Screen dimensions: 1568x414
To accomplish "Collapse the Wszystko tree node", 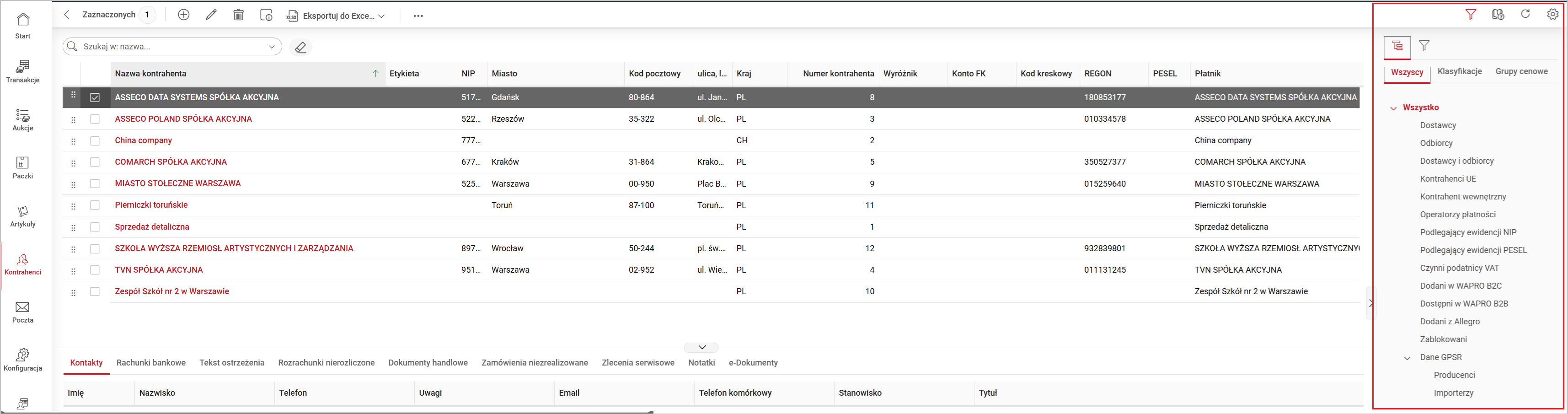I will [x=1393, y=108].
